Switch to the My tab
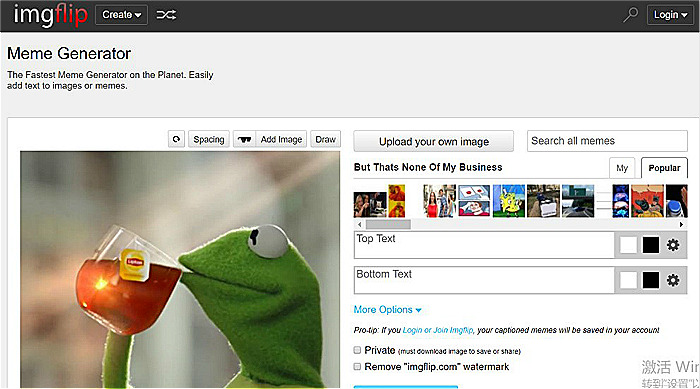This screenshot has width=700, height=389. click(x=622, y=168)
